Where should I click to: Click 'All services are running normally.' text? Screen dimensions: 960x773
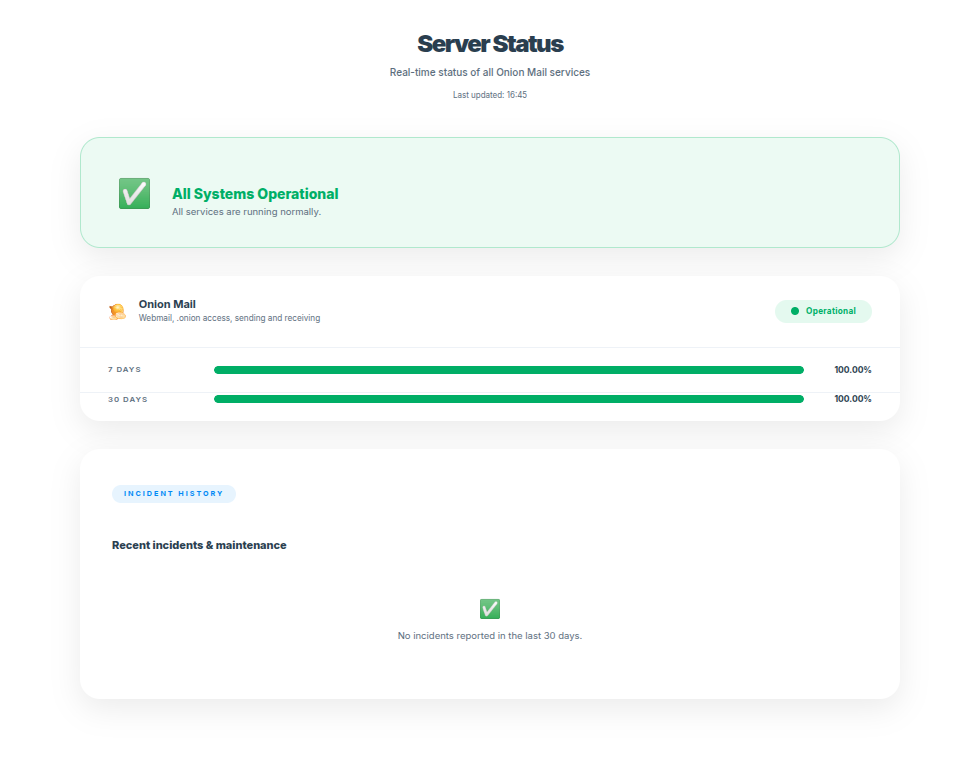(x=246, y=212)
